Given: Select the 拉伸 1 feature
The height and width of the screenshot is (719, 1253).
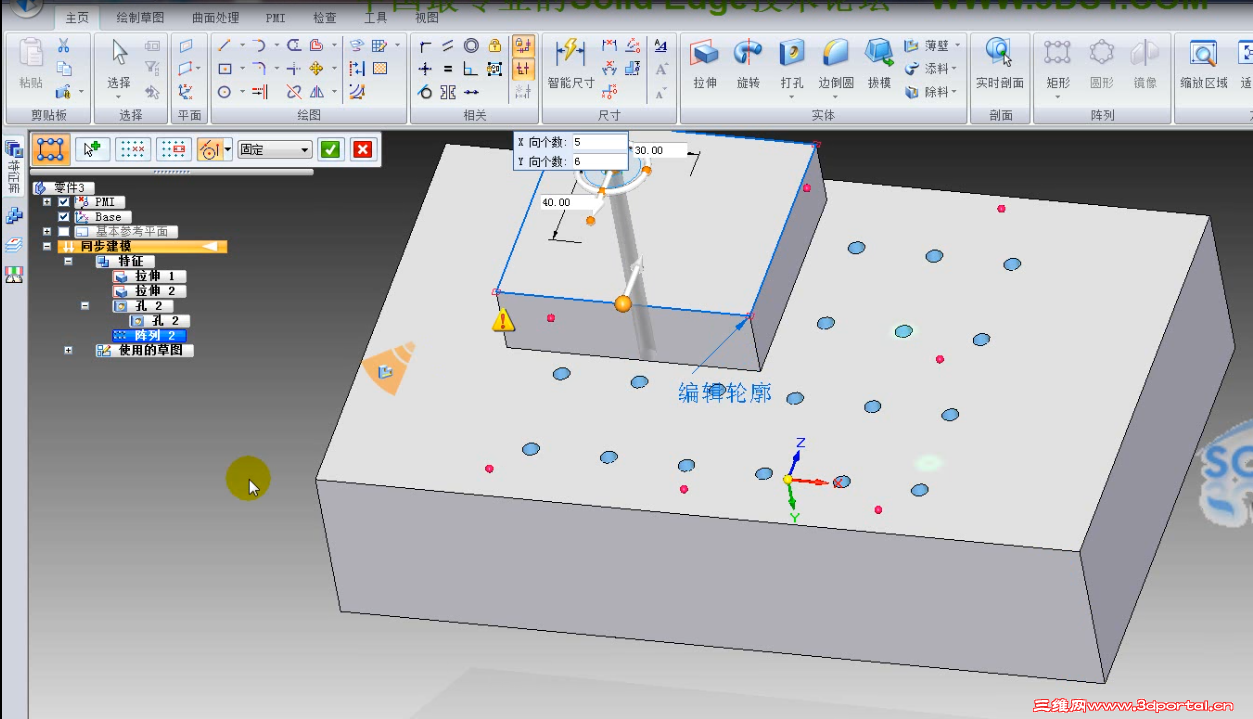Looking at the screenshot, I should 149,276.
